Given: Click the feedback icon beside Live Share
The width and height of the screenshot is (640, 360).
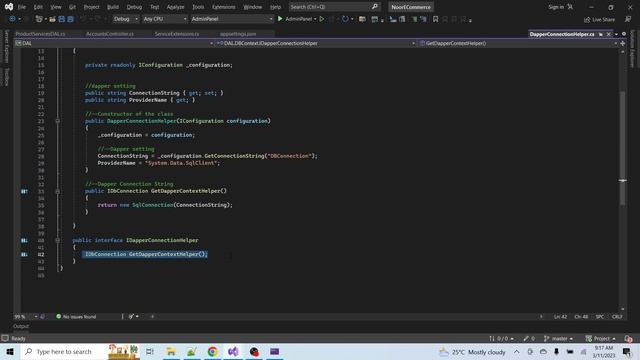Looking at the screenshot, I should click(x=628, y=19).
